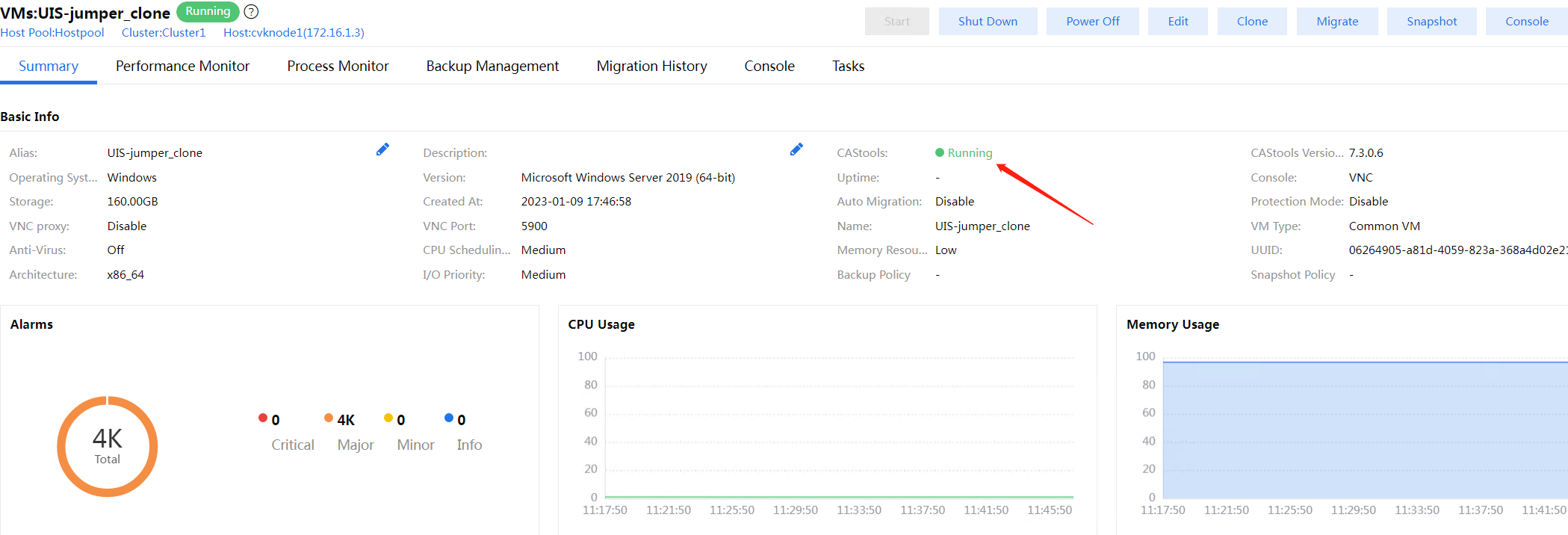The width and height of the screenshot is (1568, 535).
Task: Open the Performance Monitor tab
Action: (182, 67)
